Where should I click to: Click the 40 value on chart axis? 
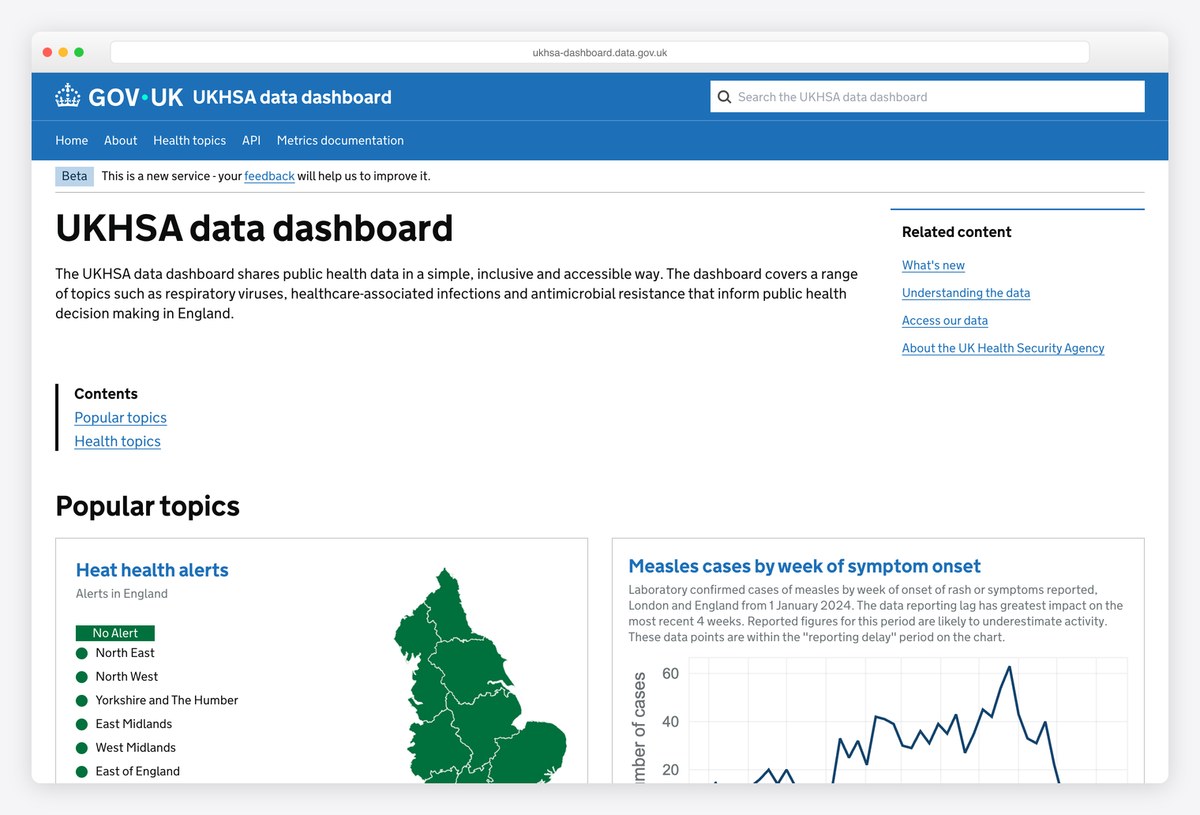(x=671, y=722)
